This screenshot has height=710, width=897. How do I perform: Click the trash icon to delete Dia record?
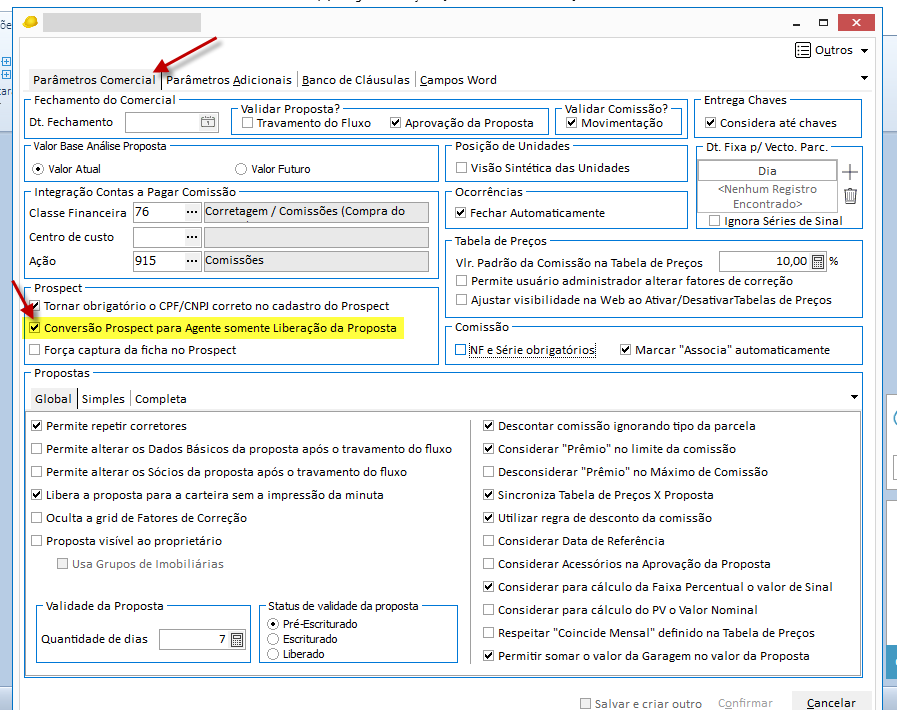pyautogui.click(x=850, y=196)
